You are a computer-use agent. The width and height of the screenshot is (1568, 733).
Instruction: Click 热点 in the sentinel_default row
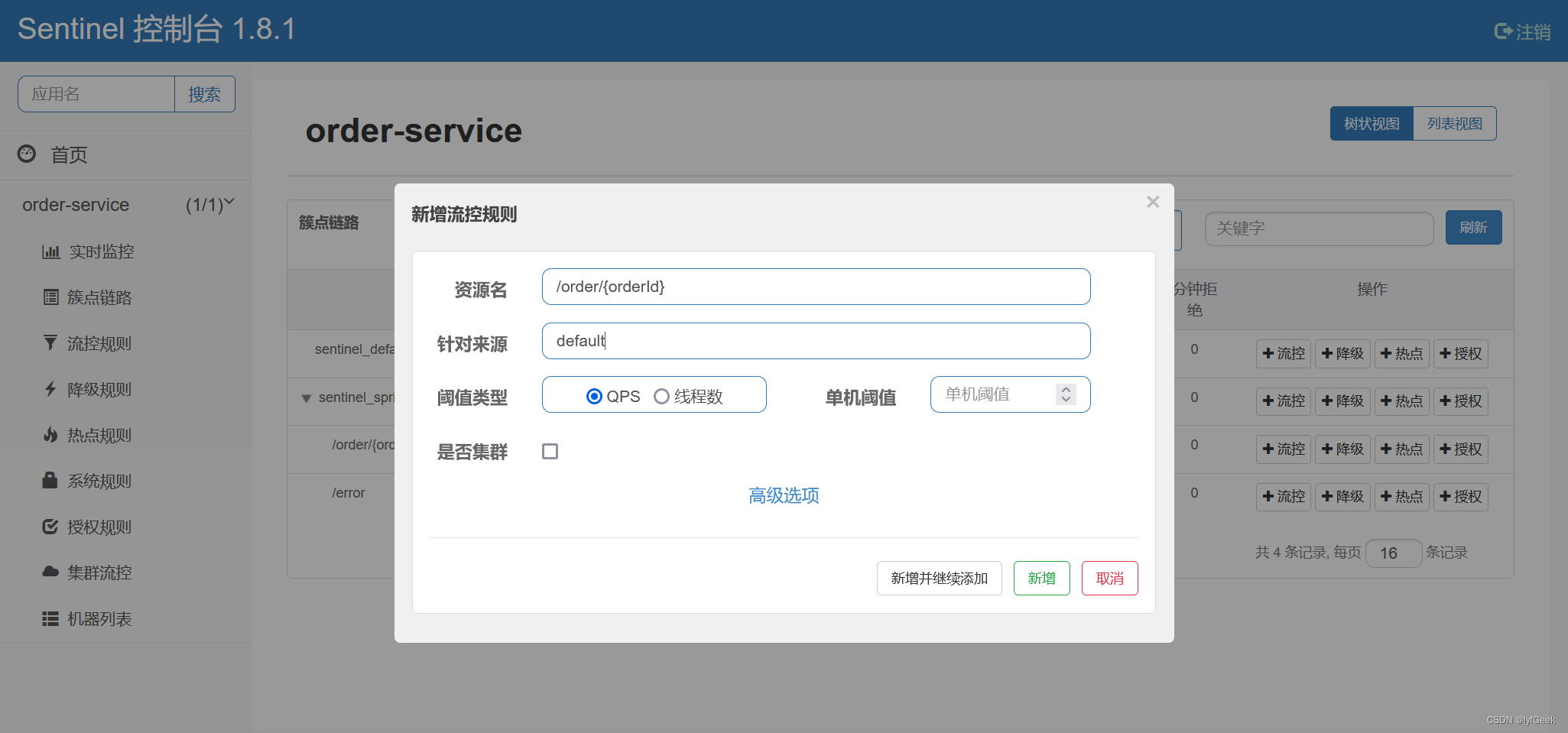tap(1401, 353)
